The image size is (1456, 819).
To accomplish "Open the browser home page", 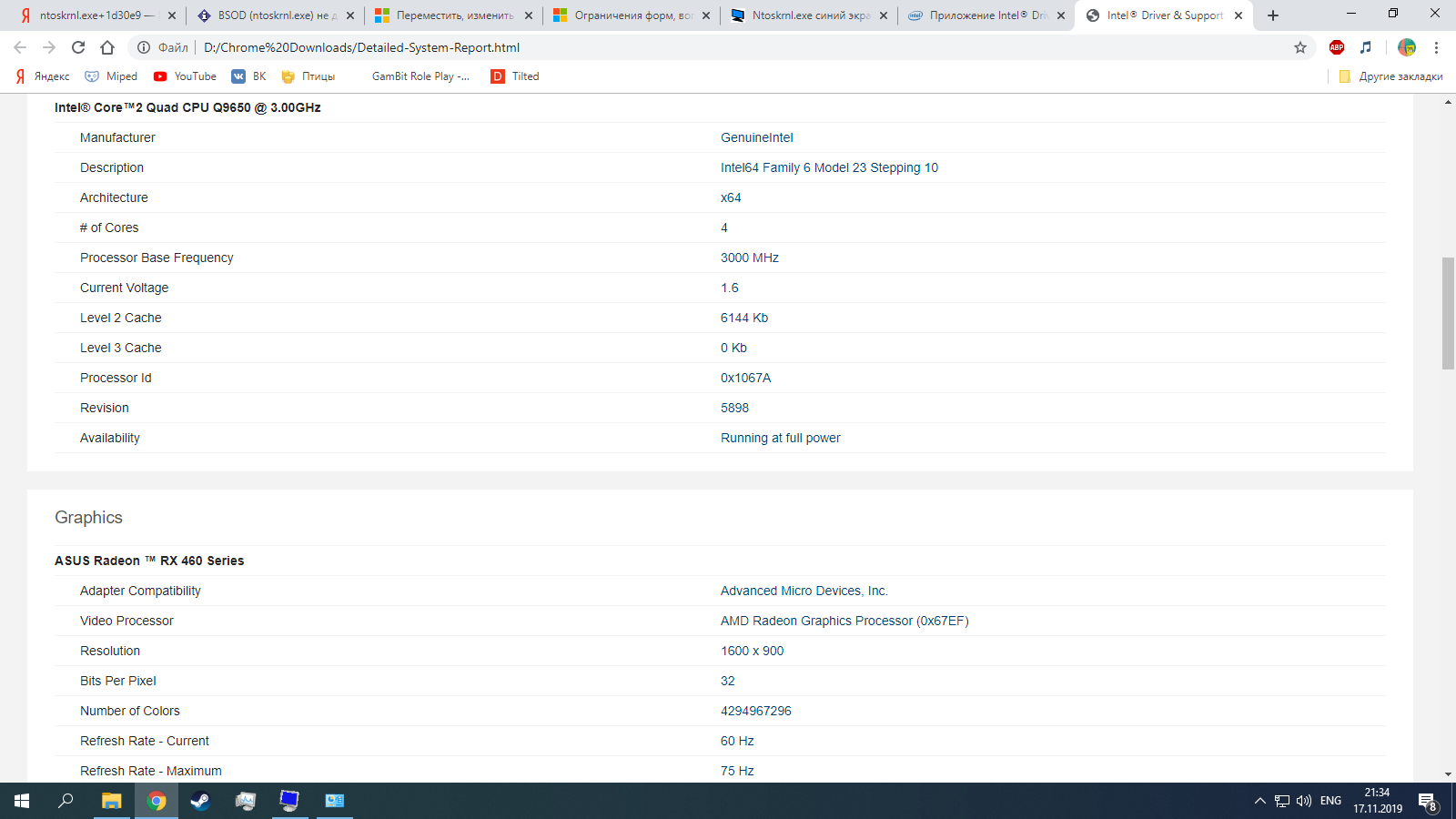I will coord(107,47).
